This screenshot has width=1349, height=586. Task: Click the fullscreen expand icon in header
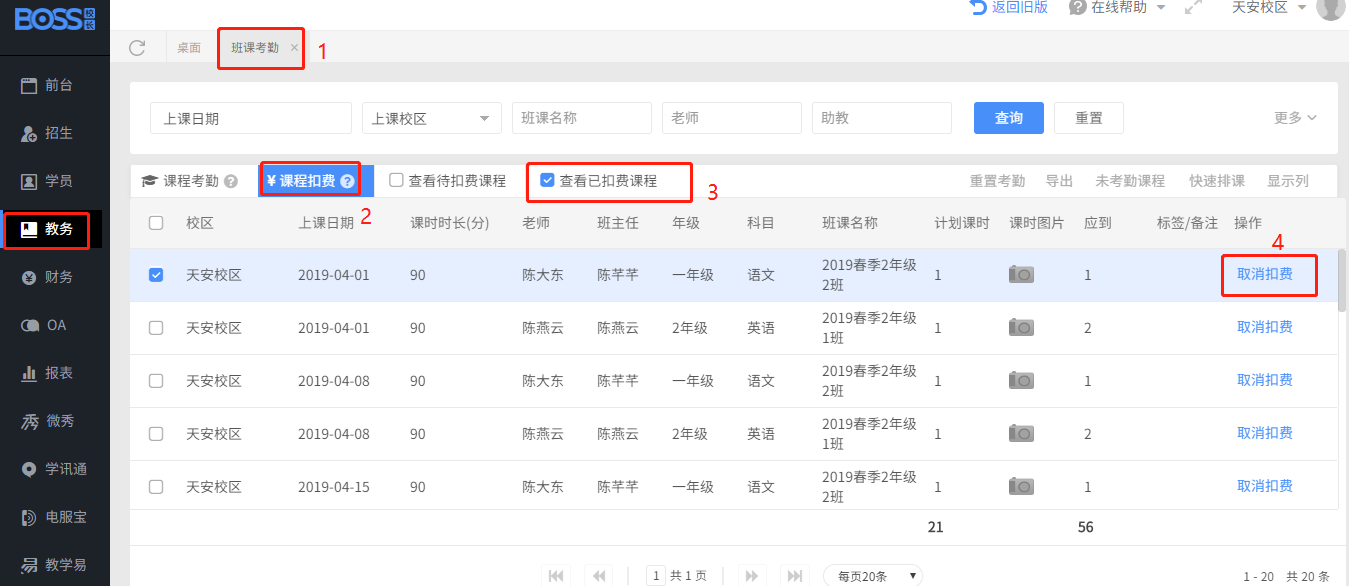1192,8
